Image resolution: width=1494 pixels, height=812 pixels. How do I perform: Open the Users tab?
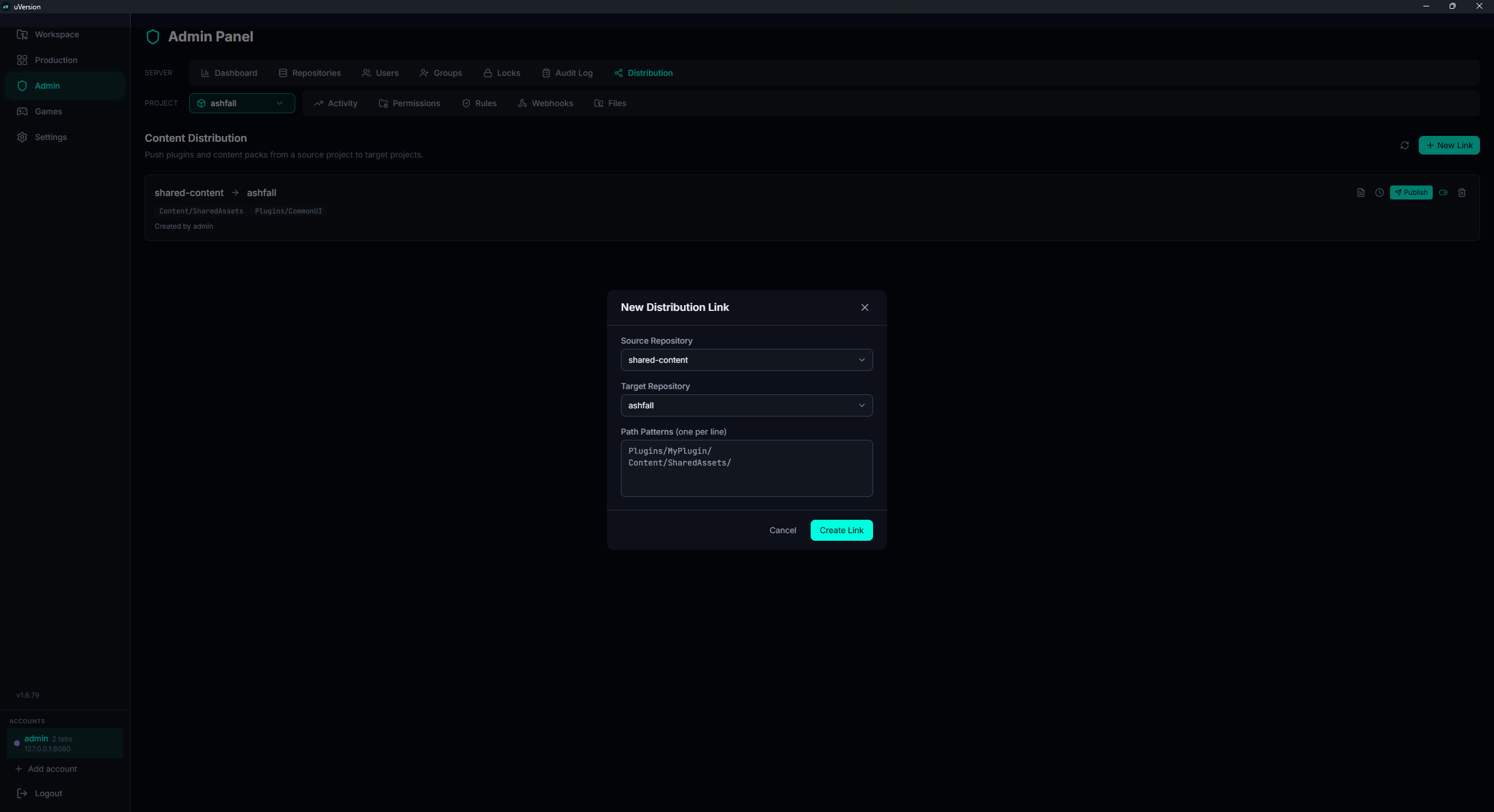tap(380, 73)
